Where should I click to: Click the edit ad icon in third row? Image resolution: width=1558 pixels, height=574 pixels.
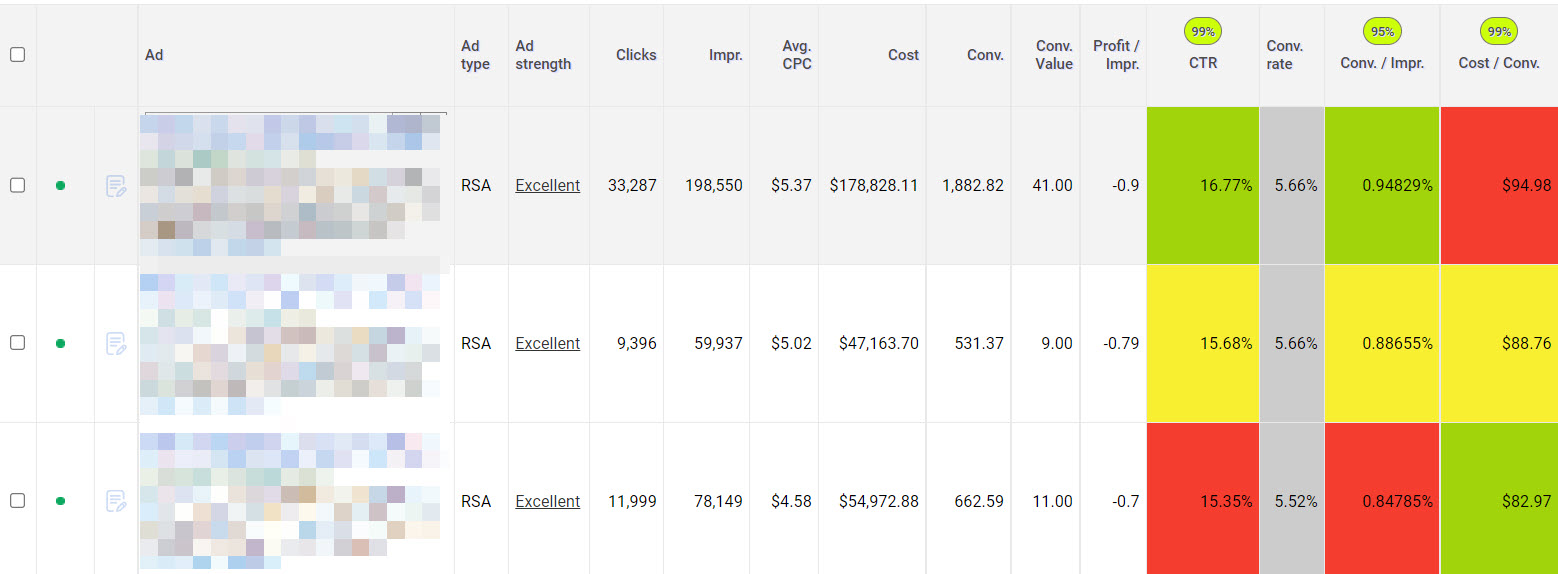pyautogui.click(x=116, y=501)
